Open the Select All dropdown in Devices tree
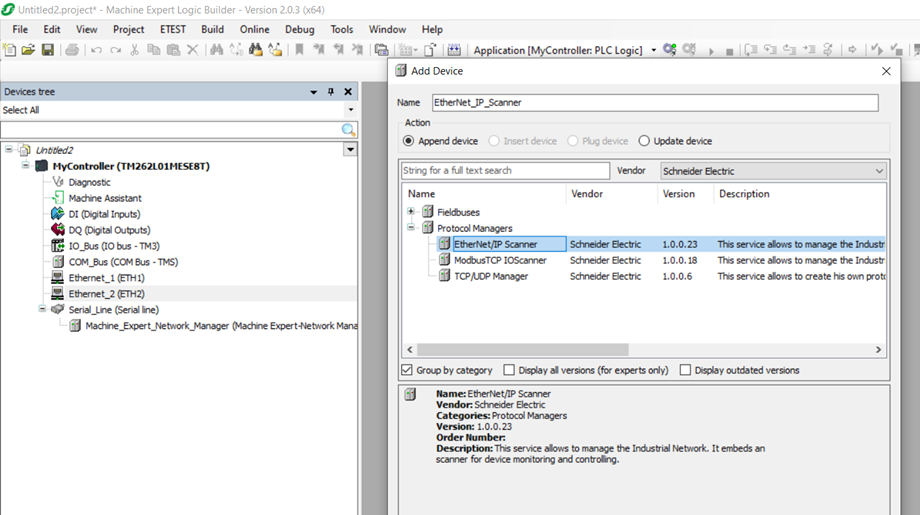This screenshot has height=515, width=920. [x=351, y=110]
